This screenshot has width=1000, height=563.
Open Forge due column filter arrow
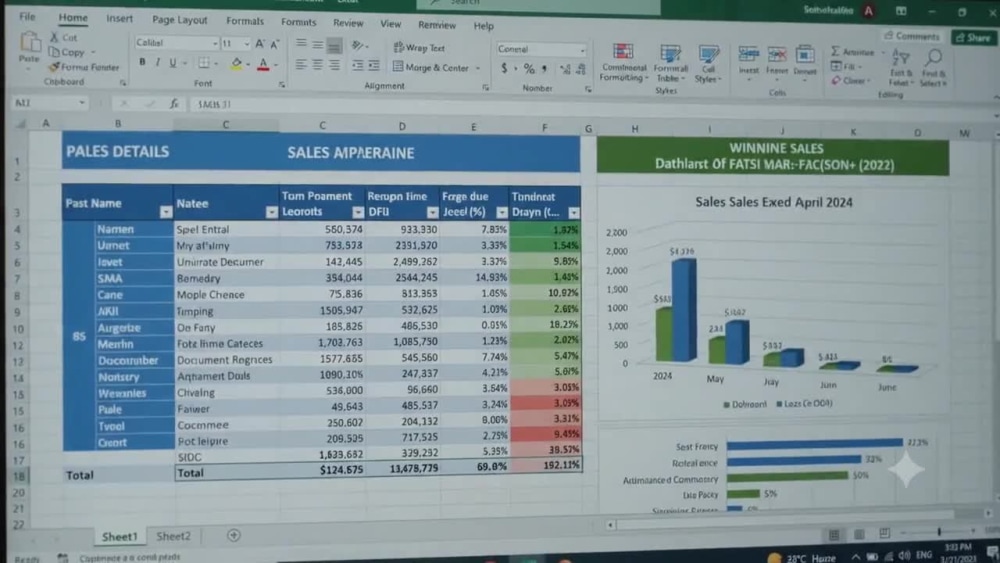click(502, 212)
